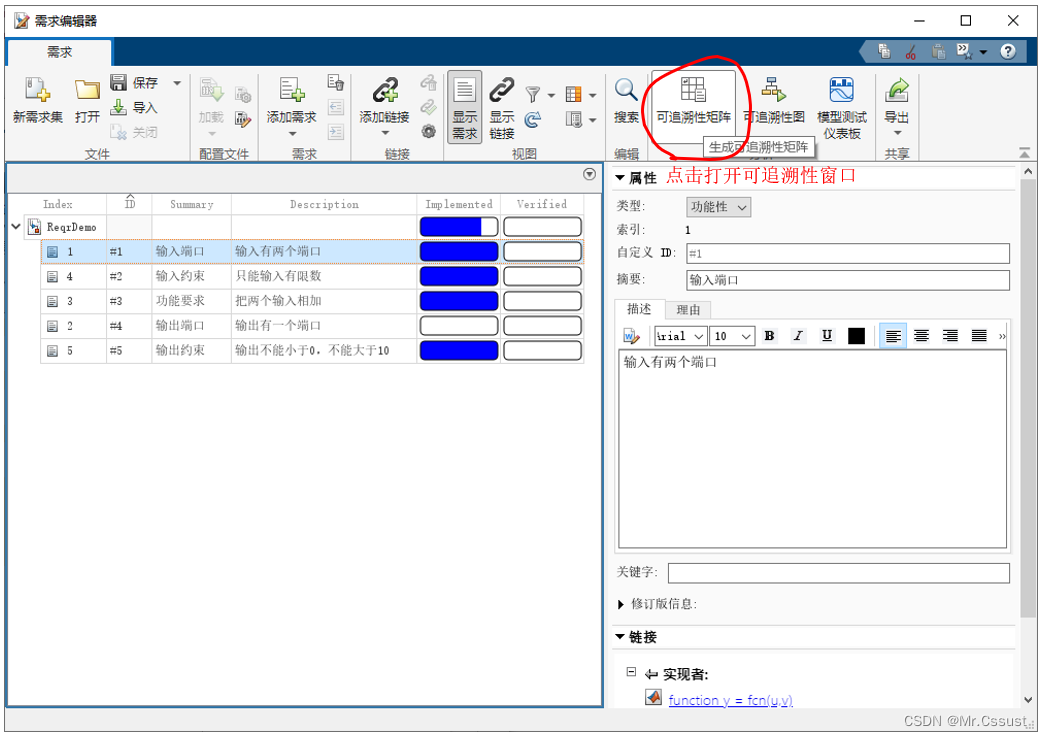The image size is (1042, 736).
Task: Switch to the 理由 tab
Action: pyautogui.click(x=688, y=310)
